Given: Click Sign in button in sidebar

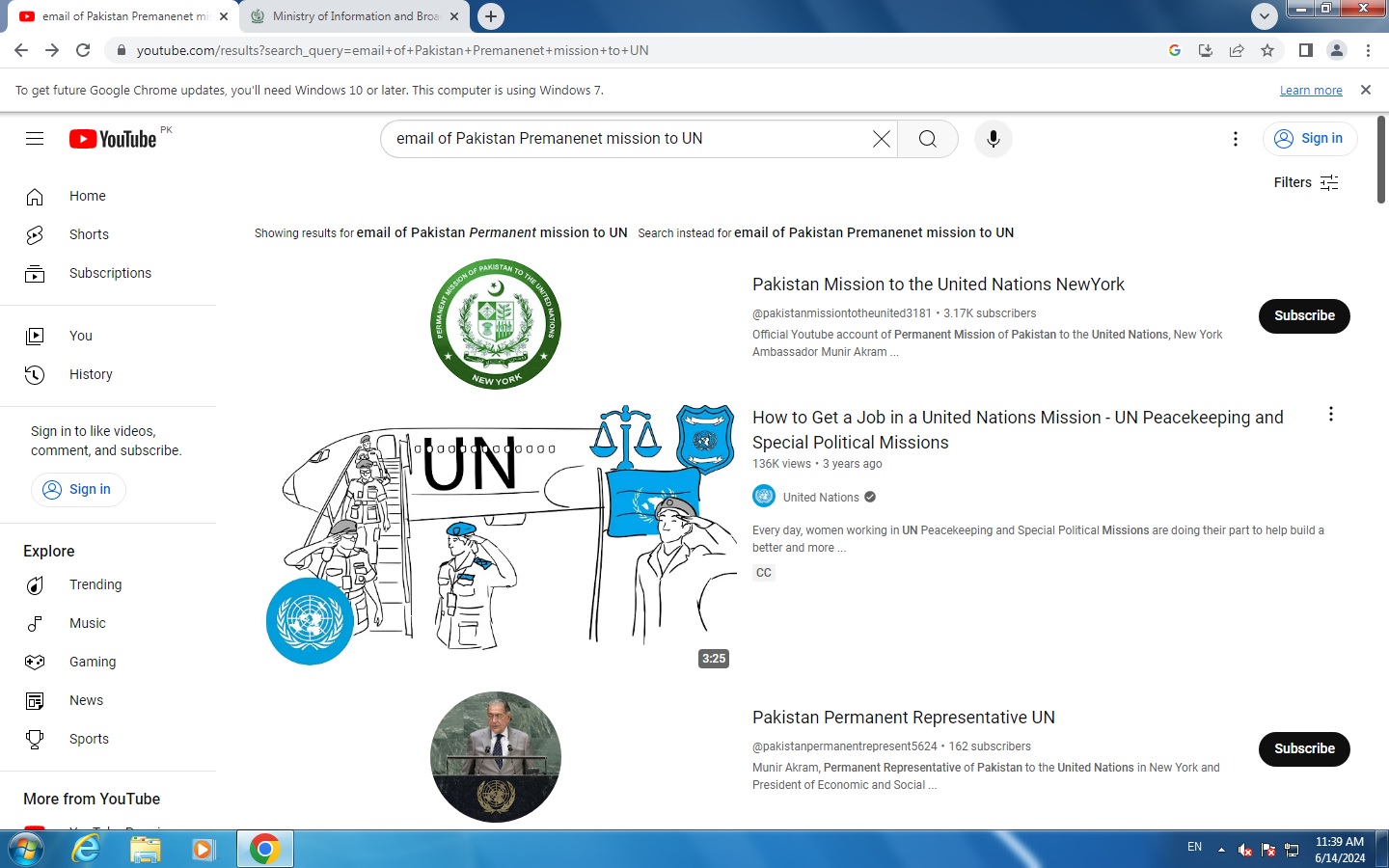Looking at the screenshot, I should pos(78,490).
